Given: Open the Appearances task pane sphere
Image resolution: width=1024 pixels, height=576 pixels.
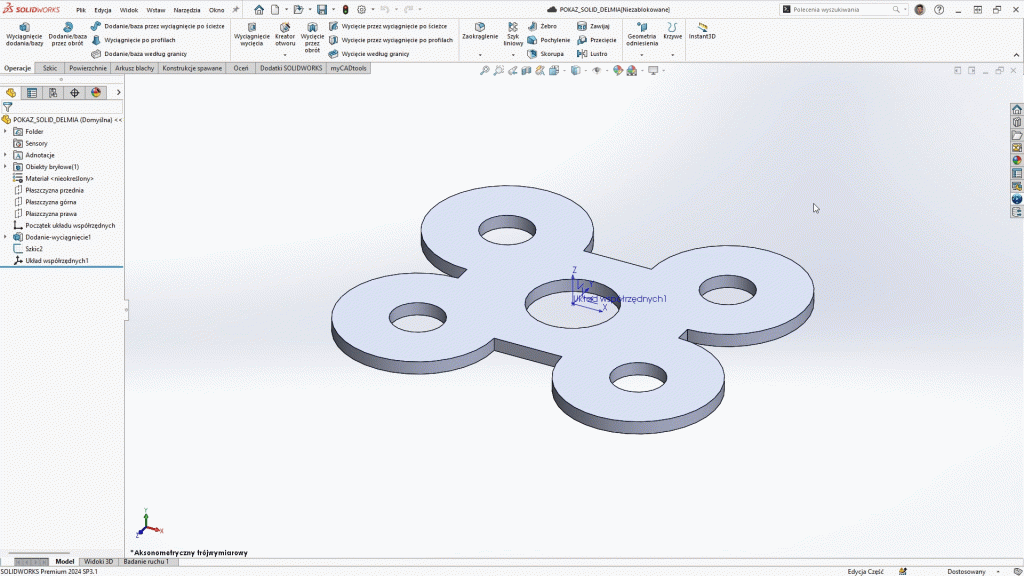Looking at the screenshot, I should point(1017,161).
